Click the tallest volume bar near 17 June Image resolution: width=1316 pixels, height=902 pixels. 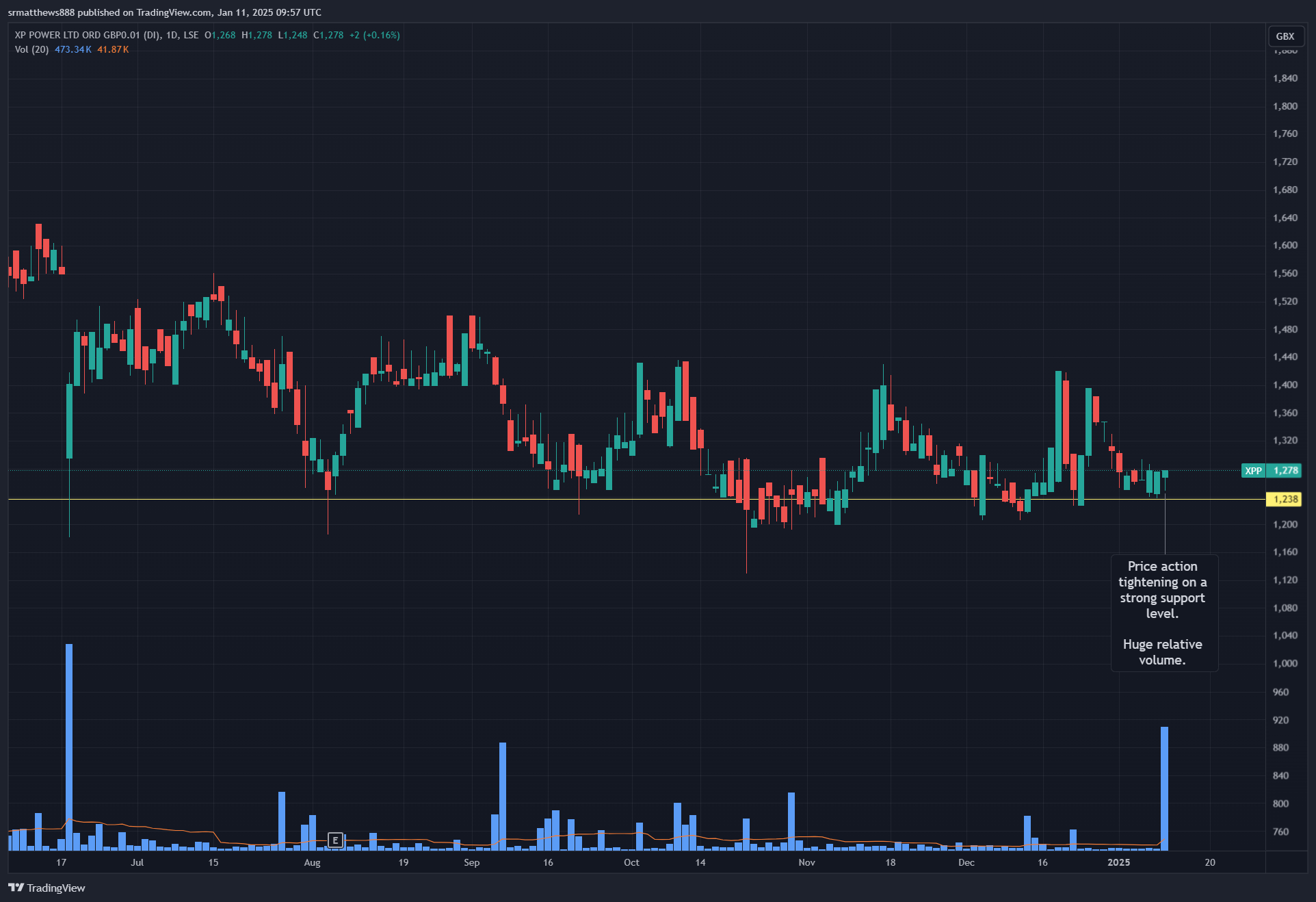coord(69,747)
